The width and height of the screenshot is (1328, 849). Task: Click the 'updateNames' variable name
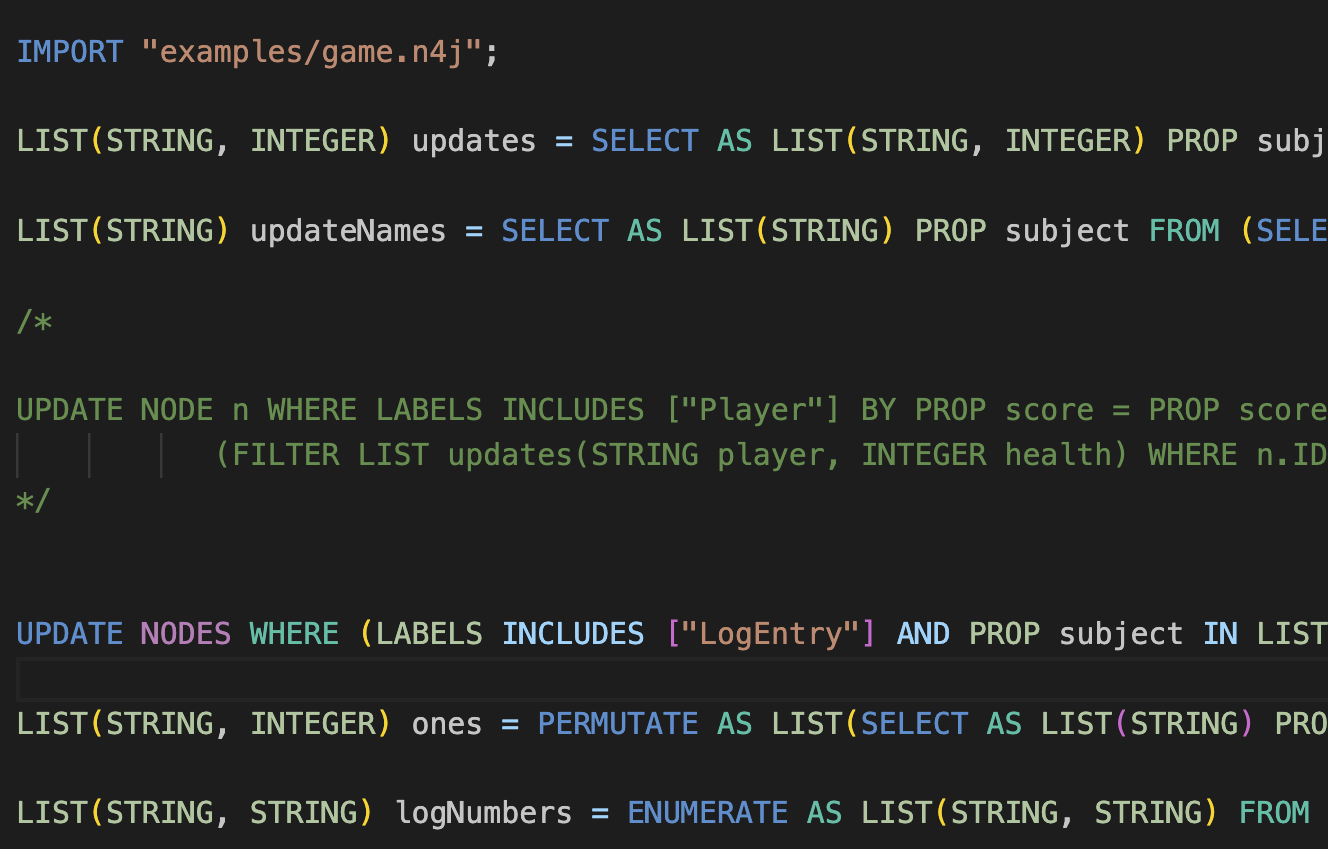(347, 231)
